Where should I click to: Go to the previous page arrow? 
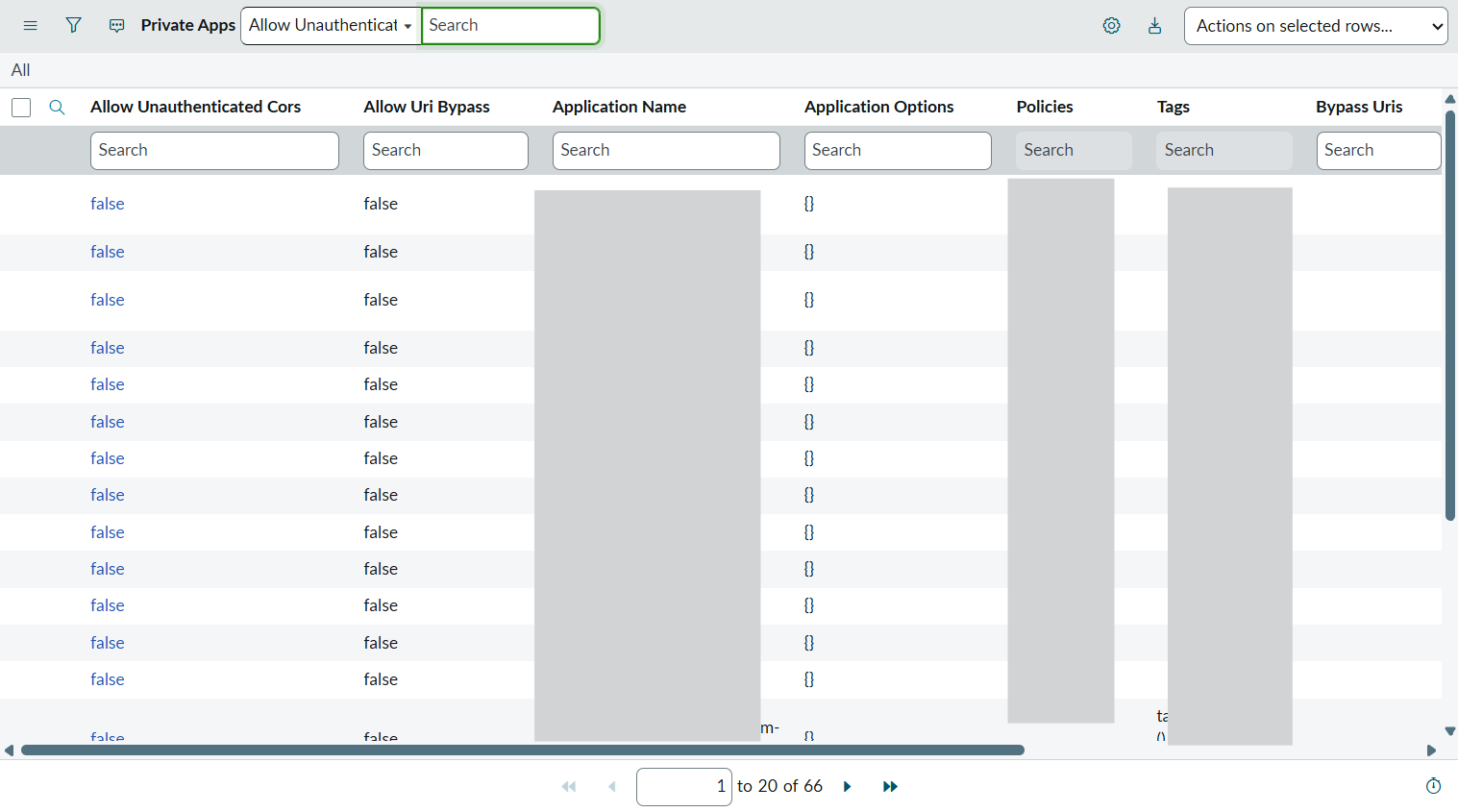click(x=612, y=786)
